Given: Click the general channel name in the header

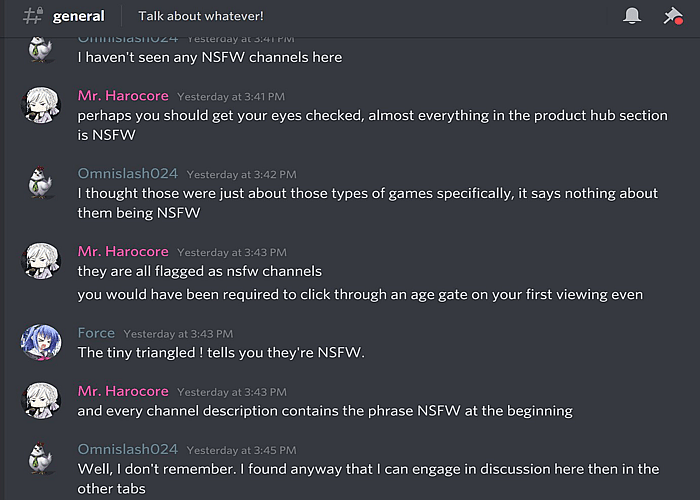Looking at the screenshot, I should [78, 16].
